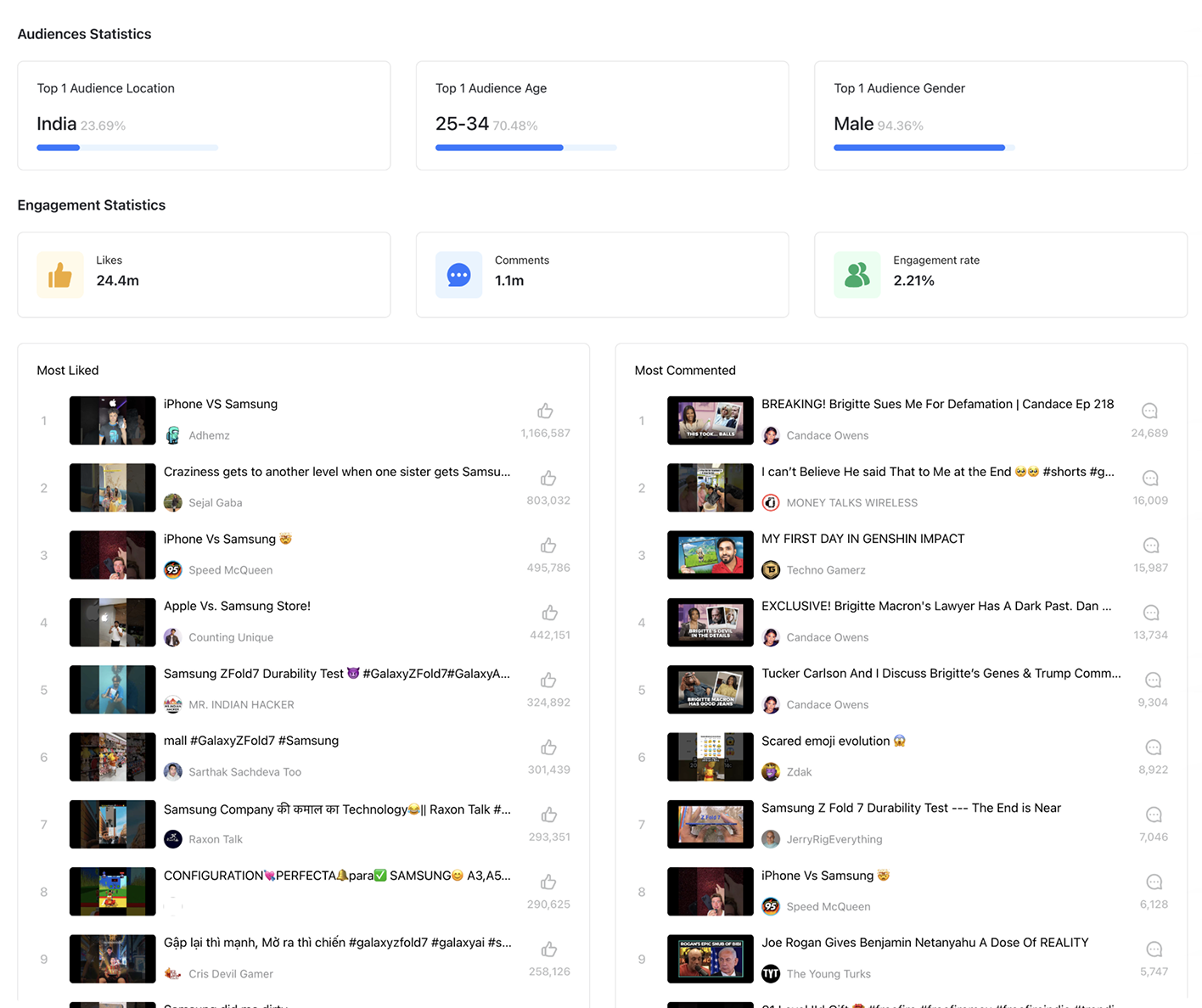Open thumbnail of MY FIRST DAY IN GENSHIN IMPACT

coord(711,555)
